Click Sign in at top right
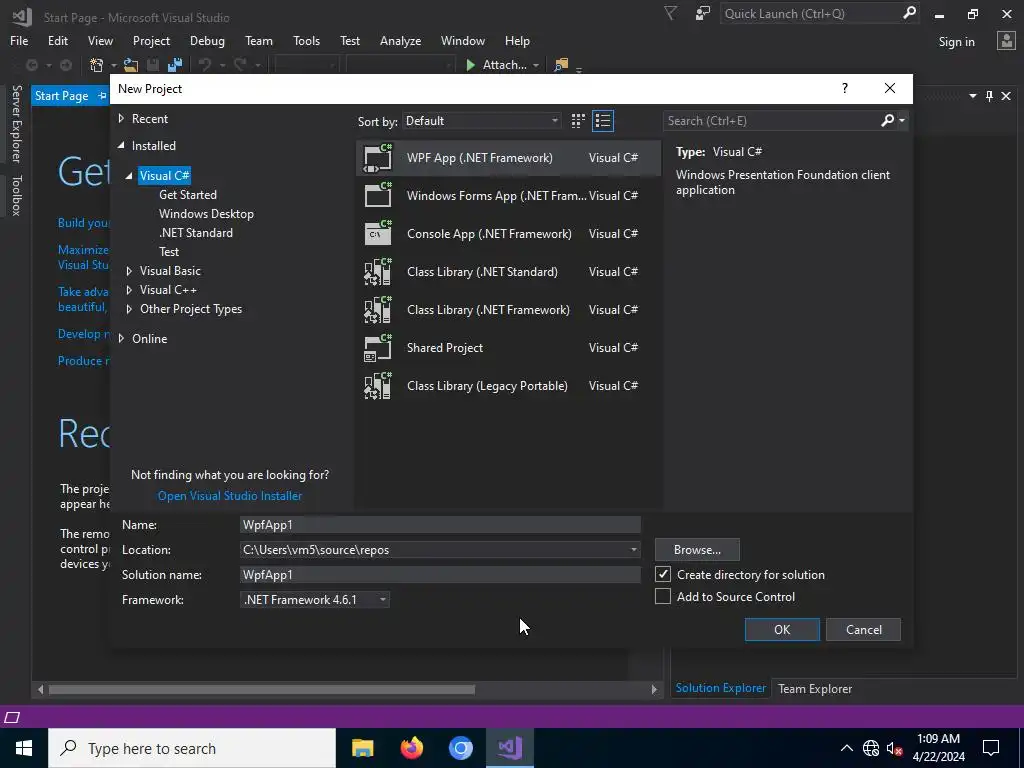Image resolution: width=1024 pixels, height=768 pixels. 956,42
